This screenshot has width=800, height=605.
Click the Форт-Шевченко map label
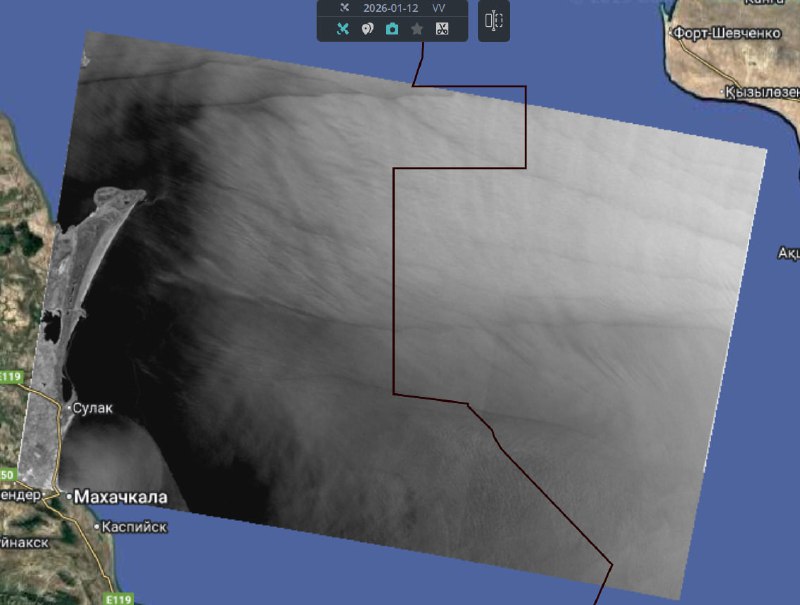(725, 33)
